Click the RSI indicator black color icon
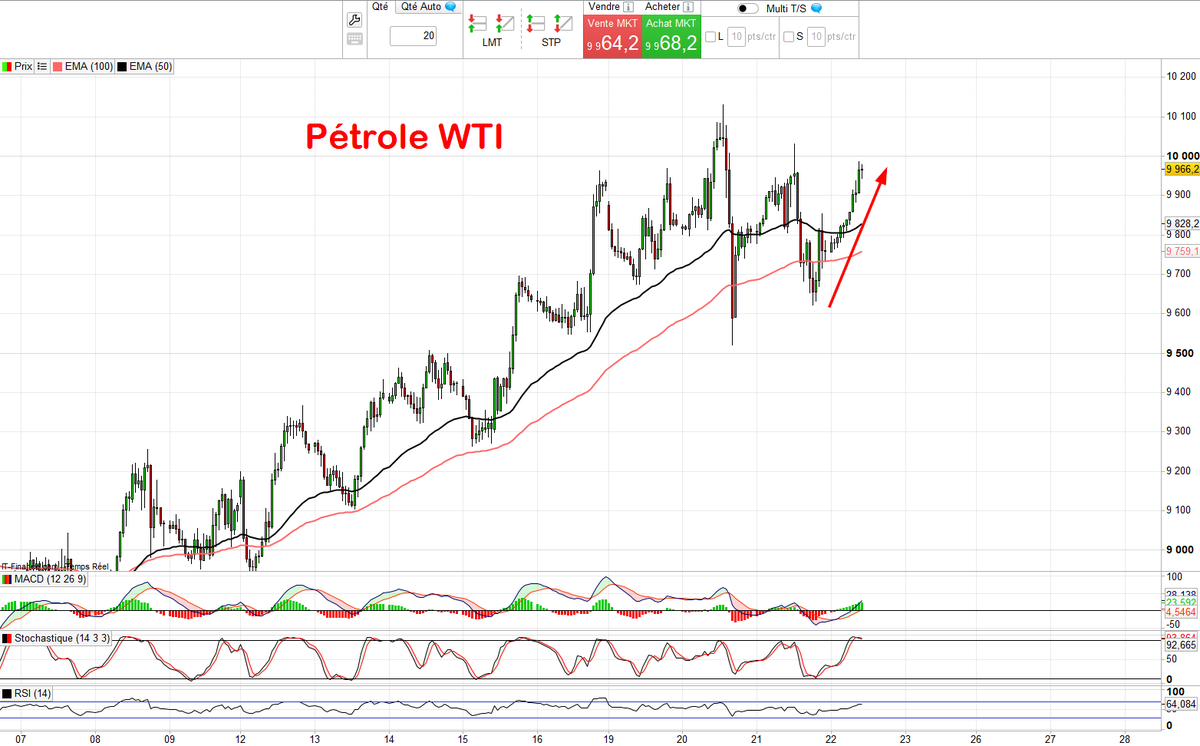1200x746 pixels. click(x=7, y=693)
